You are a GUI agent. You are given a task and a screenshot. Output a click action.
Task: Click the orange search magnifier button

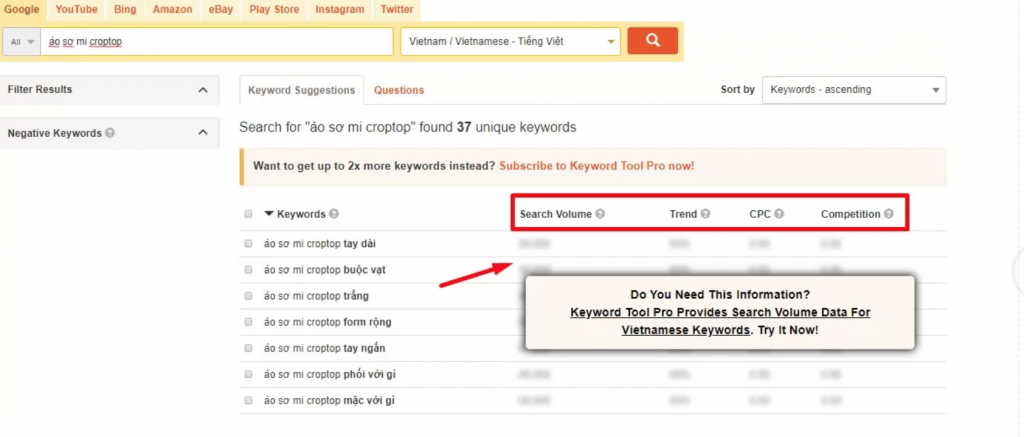(x=652, y=40)
